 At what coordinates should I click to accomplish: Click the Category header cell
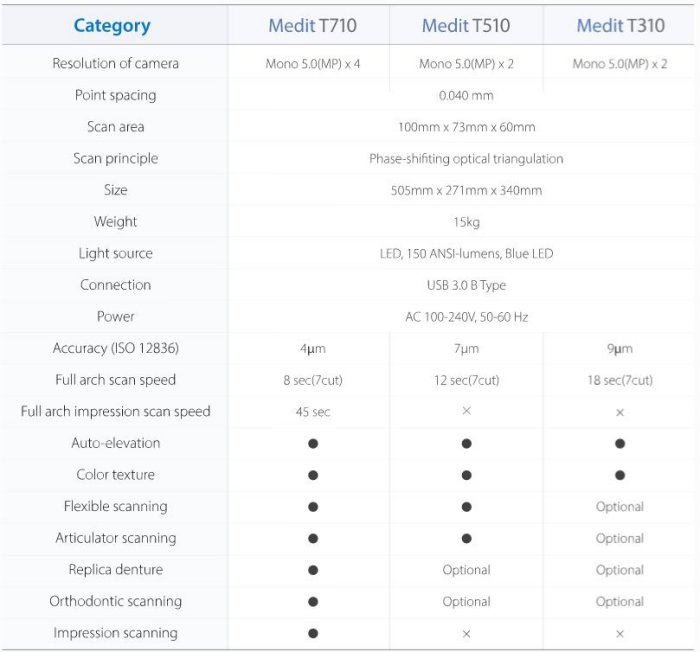[x=112, y=26]
